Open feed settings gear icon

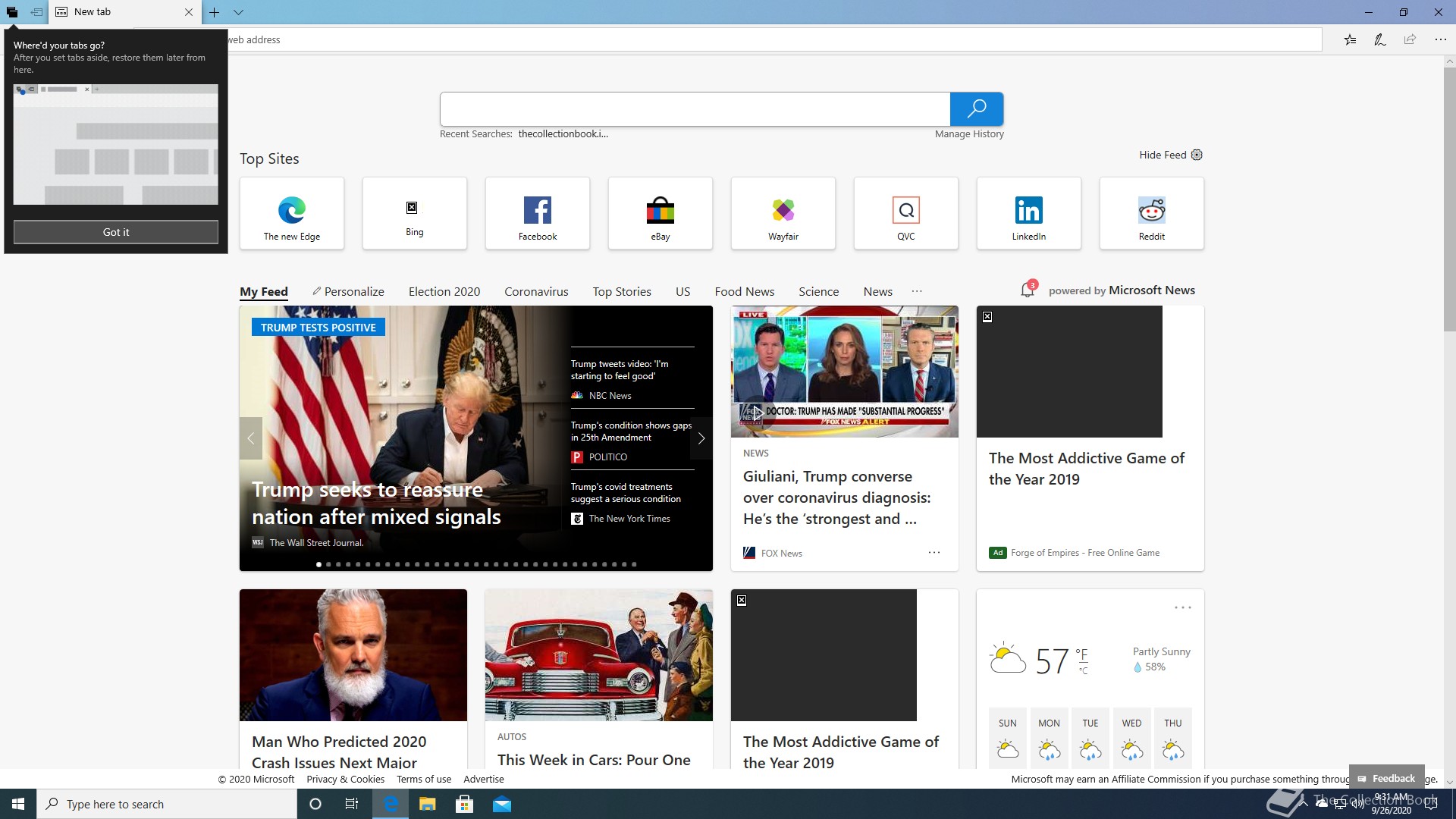(x=1197, y=155)
